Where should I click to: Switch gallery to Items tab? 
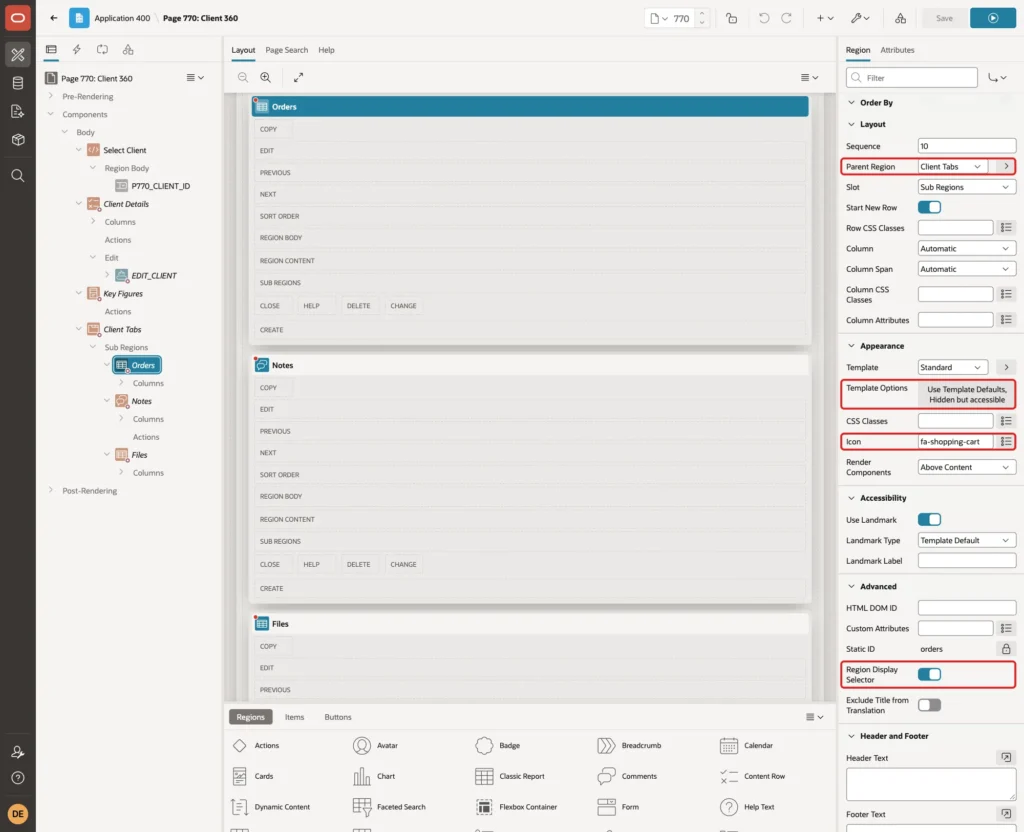(295, 717)
